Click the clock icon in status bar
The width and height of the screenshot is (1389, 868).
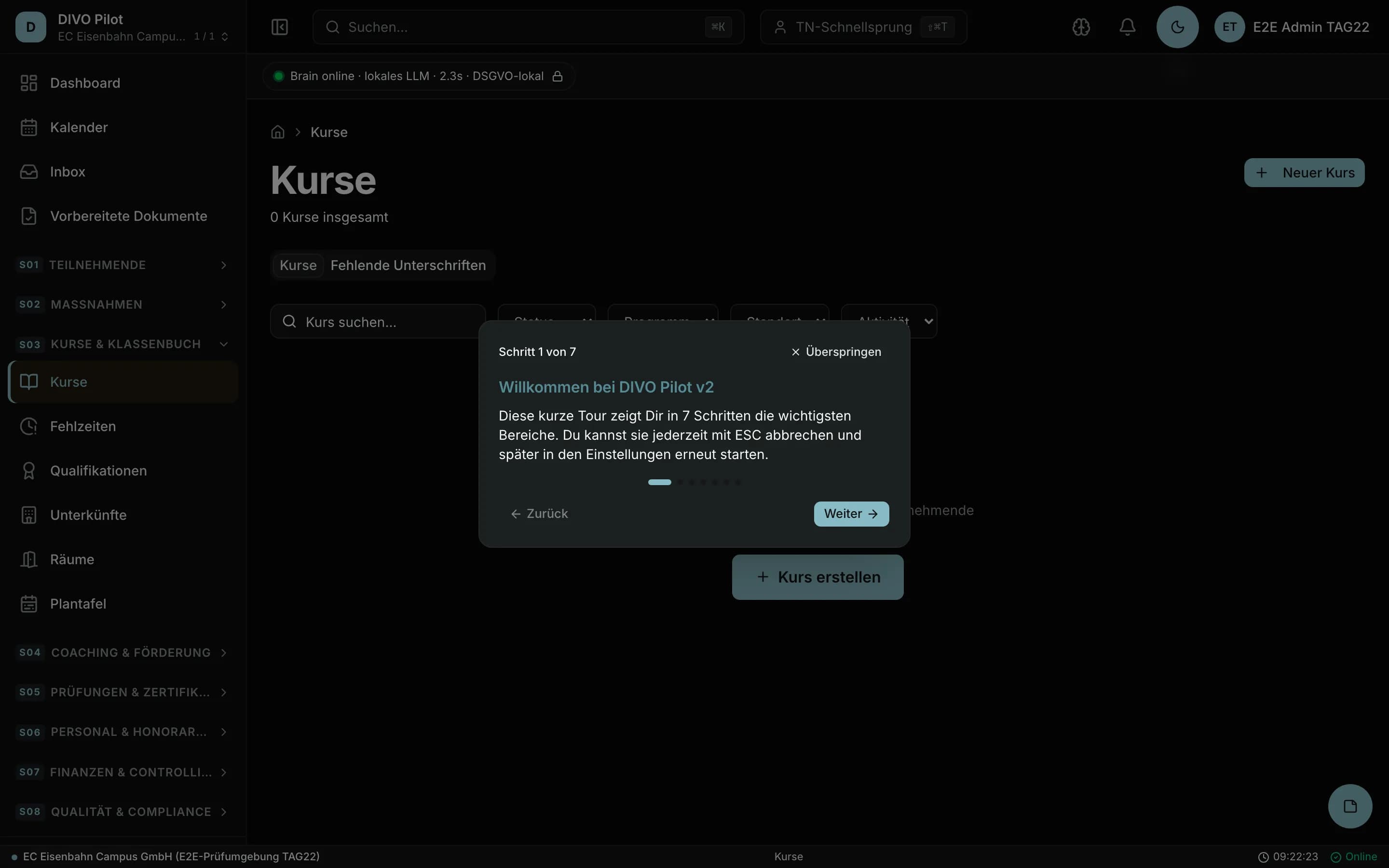click(1263, 857)
